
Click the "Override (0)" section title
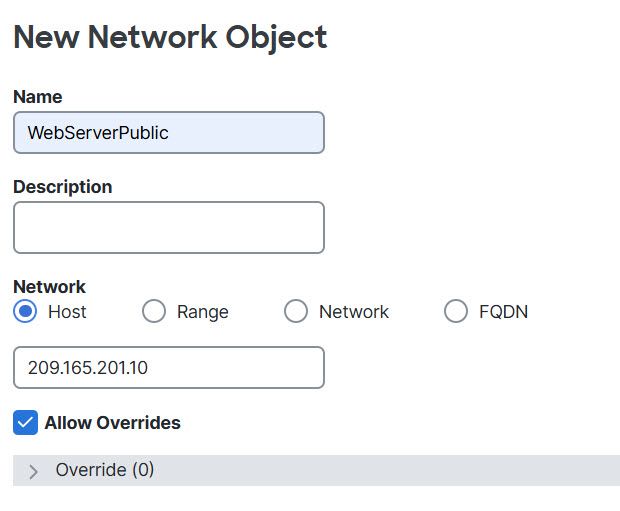(x=105, y=470)
